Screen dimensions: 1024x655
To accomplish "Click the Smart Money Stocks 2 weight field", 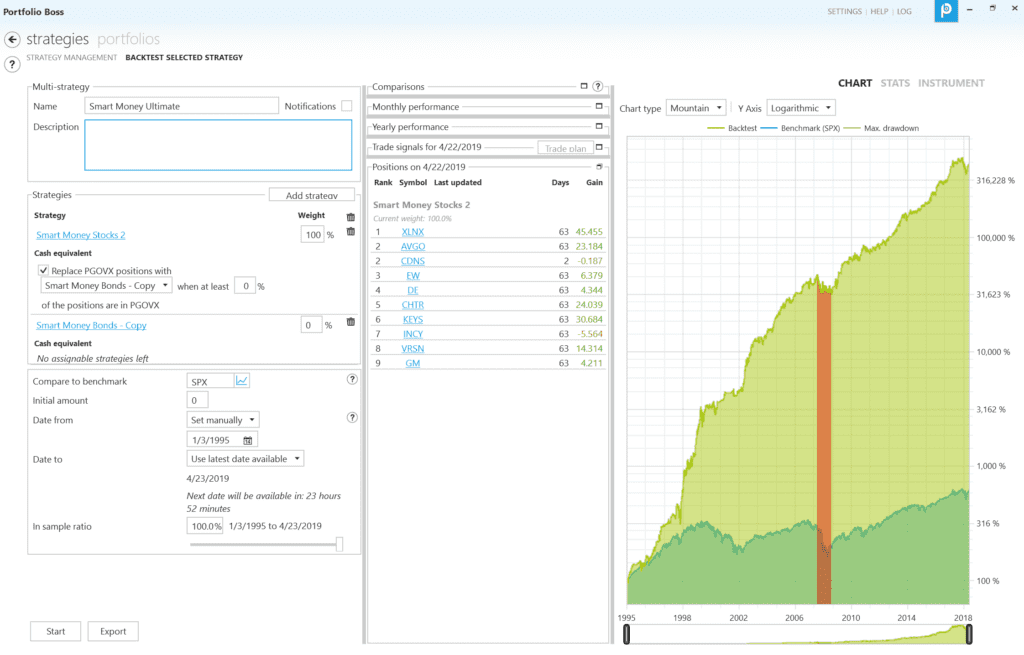I will [x=312, y=234].
